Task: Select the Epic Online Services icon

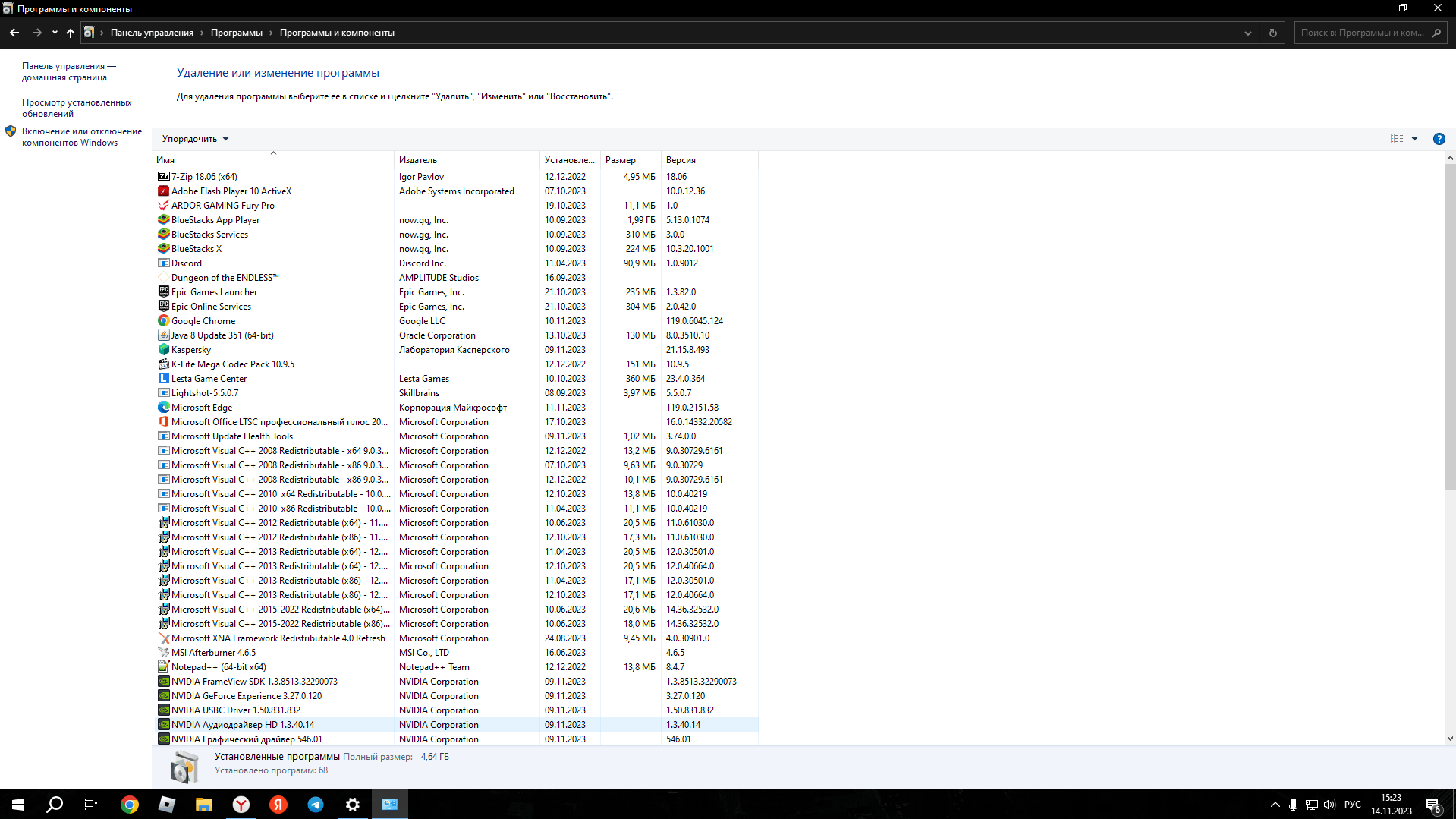Action: (163, 307)
